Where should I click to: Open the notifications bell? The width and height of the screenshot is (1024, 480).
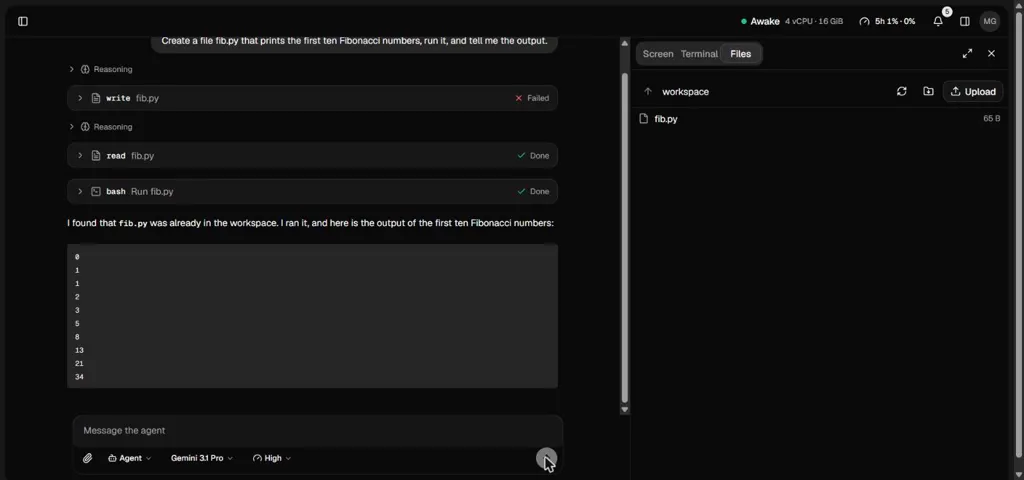938,22
